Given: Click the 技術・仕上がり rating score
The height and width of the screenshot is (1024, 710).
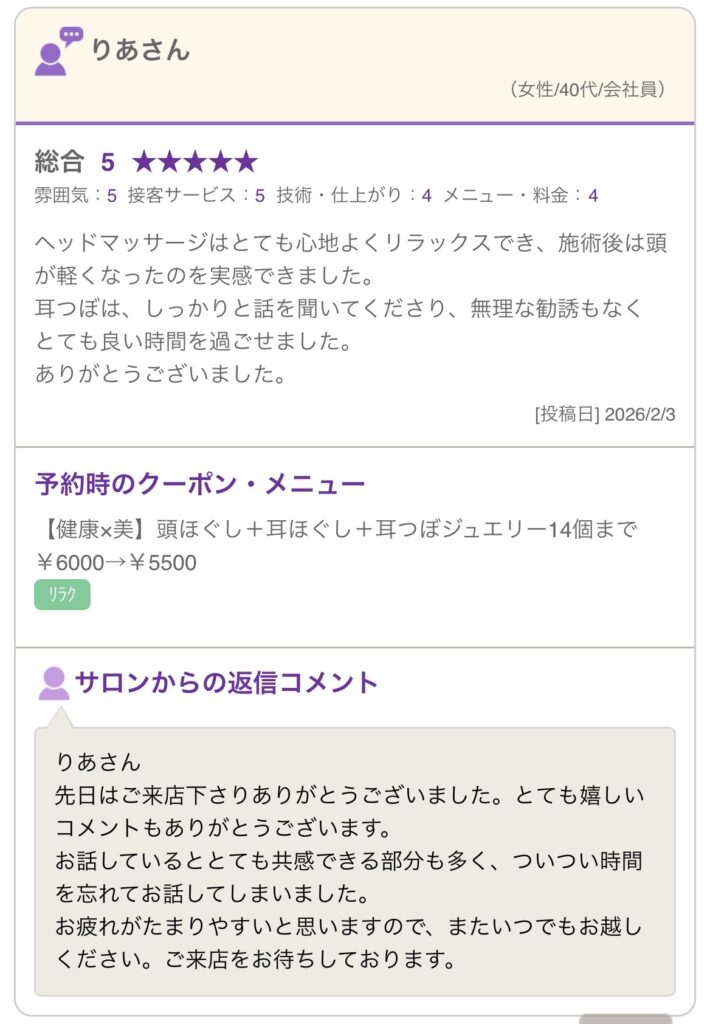Looking at the screenshot, I should [354, 196].
